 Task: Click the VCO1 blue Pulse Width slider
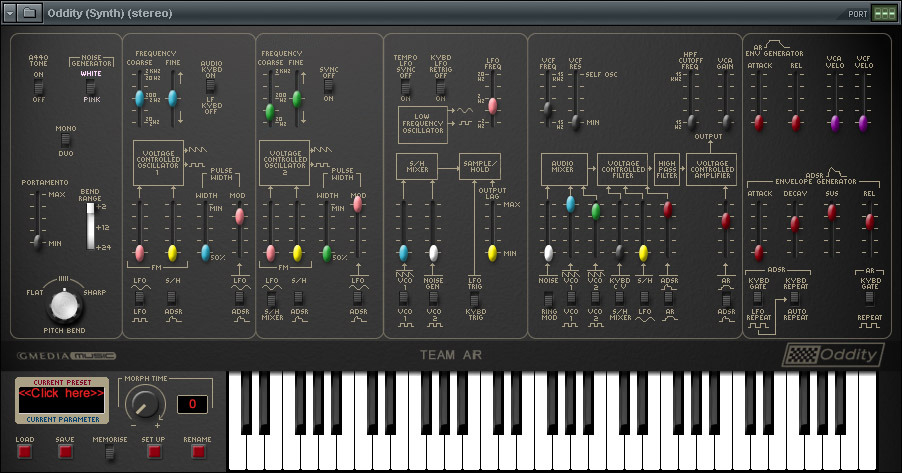click(x=205, y=253)
